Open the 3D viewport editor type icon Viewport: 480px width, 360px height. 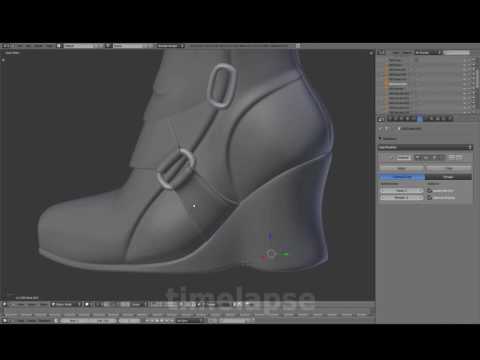pos(4,304)
